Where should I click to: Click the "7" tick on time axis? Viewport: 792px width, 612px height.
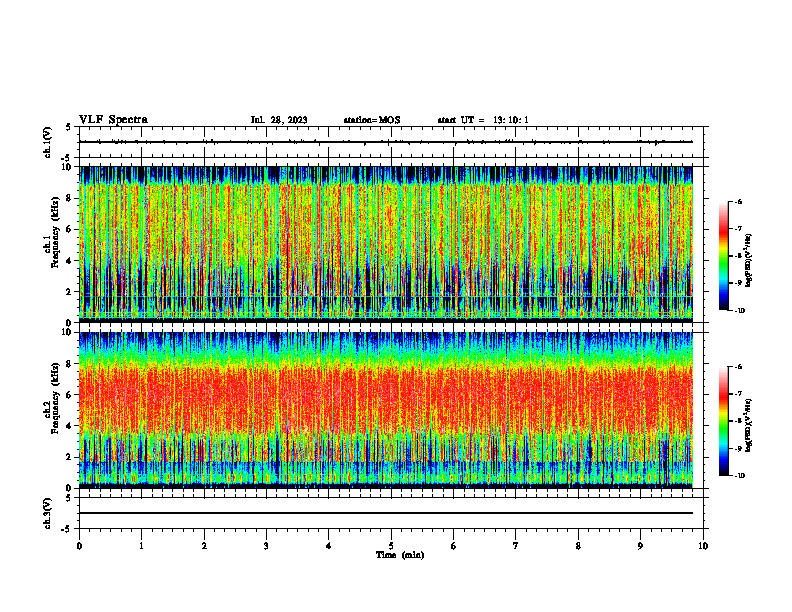click(x=516, y=546)
